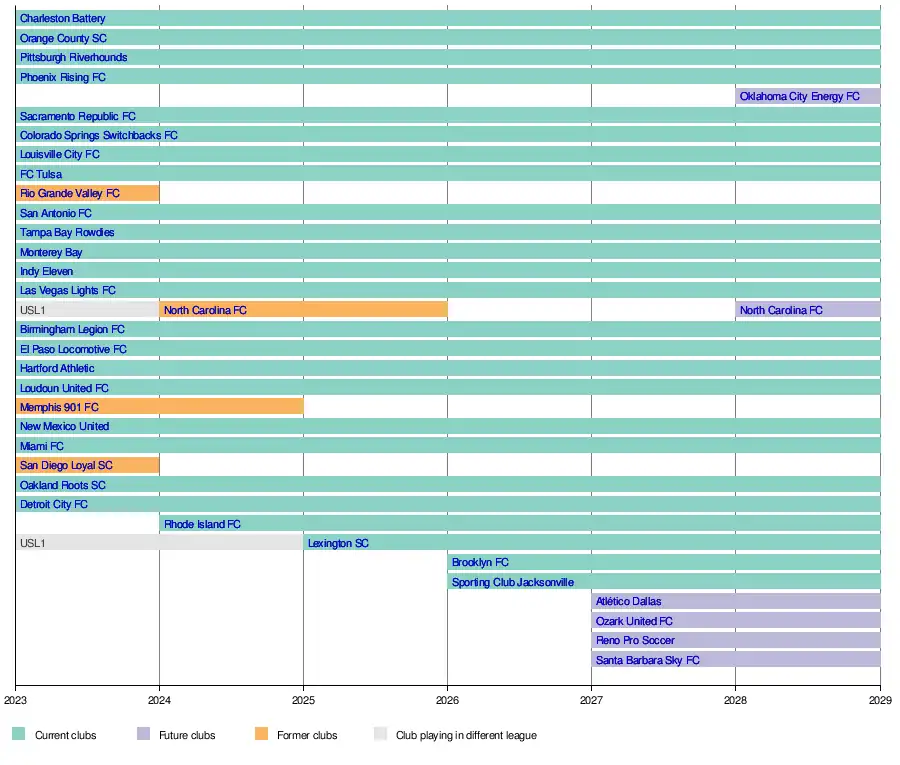Select the Rio Grande Valley FC bar label
Viewport: 900px width, 765px height.
click(x=69, y=193)
